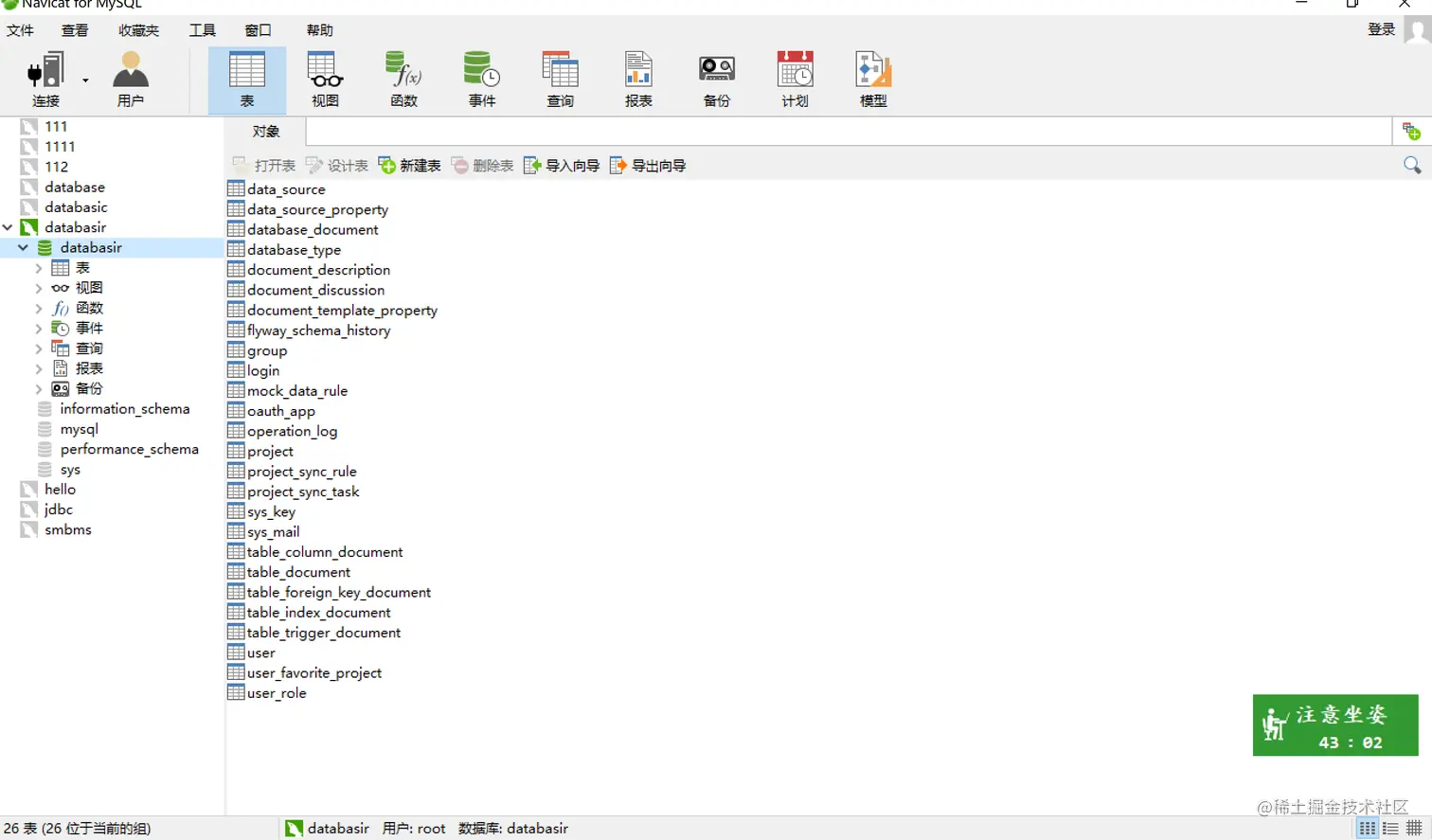Open the Event (事件) toolbar icon
Image resolution: width=1432 pixels, height=840 pixels.
(x=482, y=80)
